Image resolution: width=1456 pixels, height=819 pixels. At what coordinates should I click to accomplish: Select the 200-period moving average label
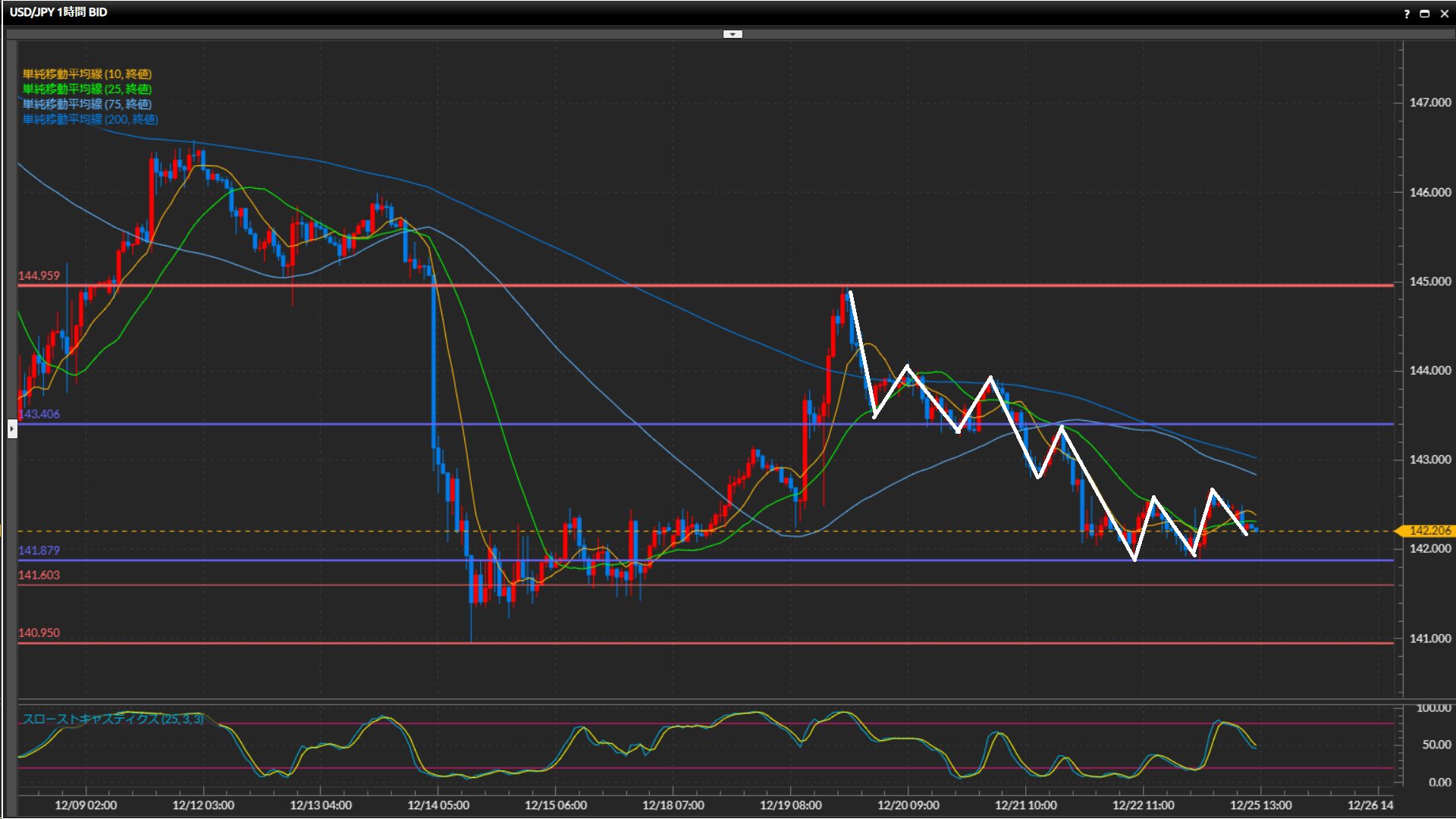point(90,119)
